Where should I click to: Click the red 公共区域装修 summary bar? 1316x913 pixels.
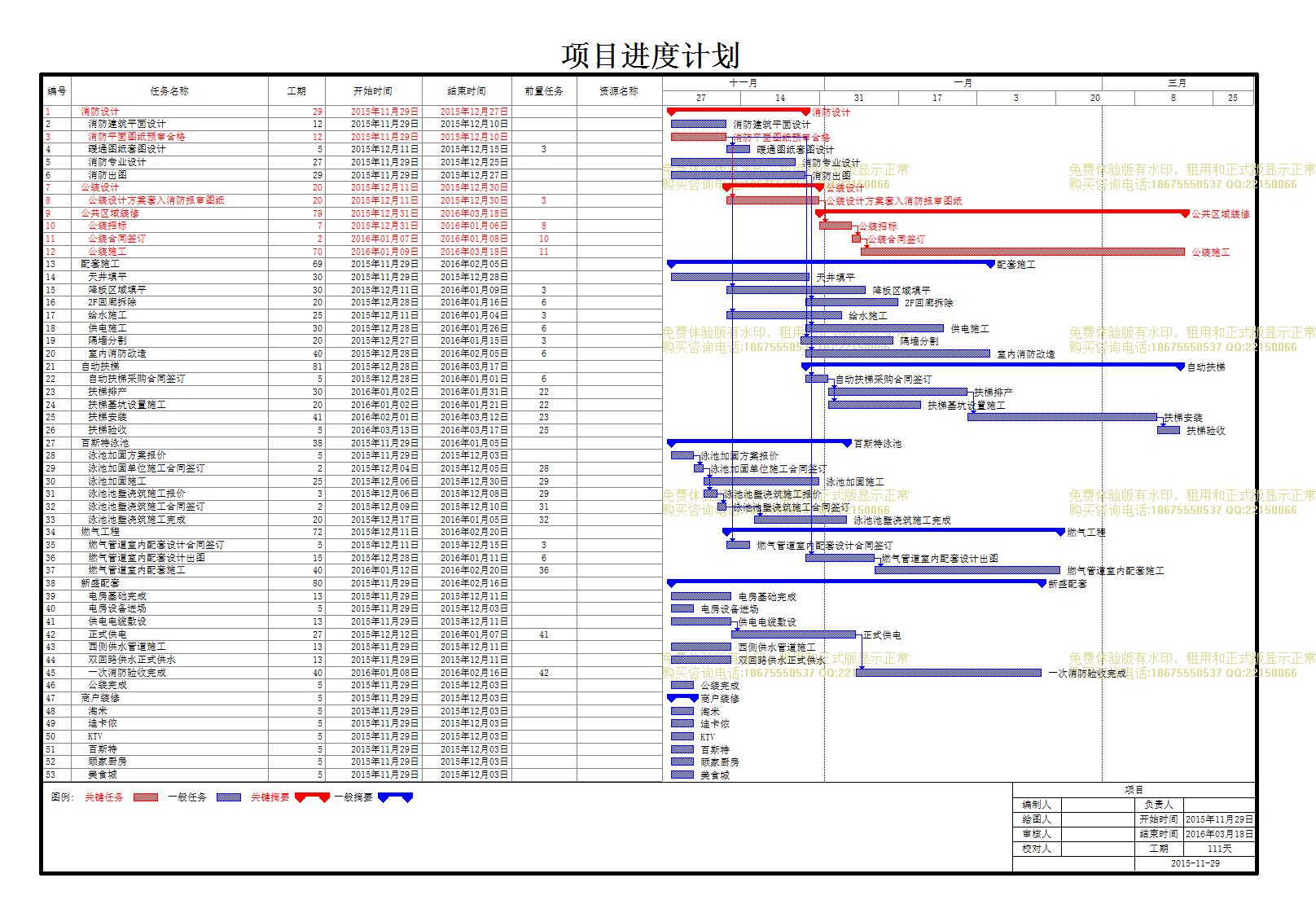(x=1002, y=213)
